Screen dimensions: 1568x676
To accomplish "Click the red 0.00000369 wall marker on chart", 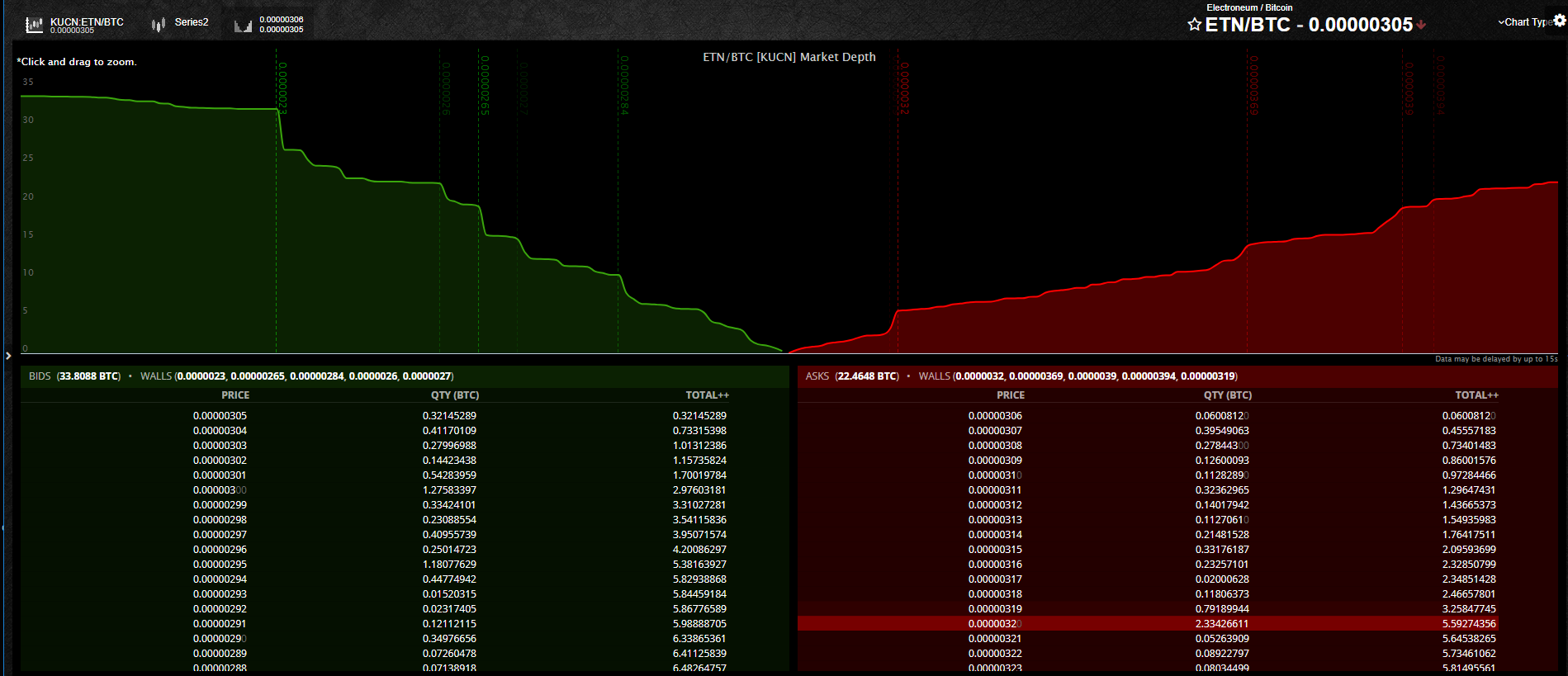I will coord(1253,85).
